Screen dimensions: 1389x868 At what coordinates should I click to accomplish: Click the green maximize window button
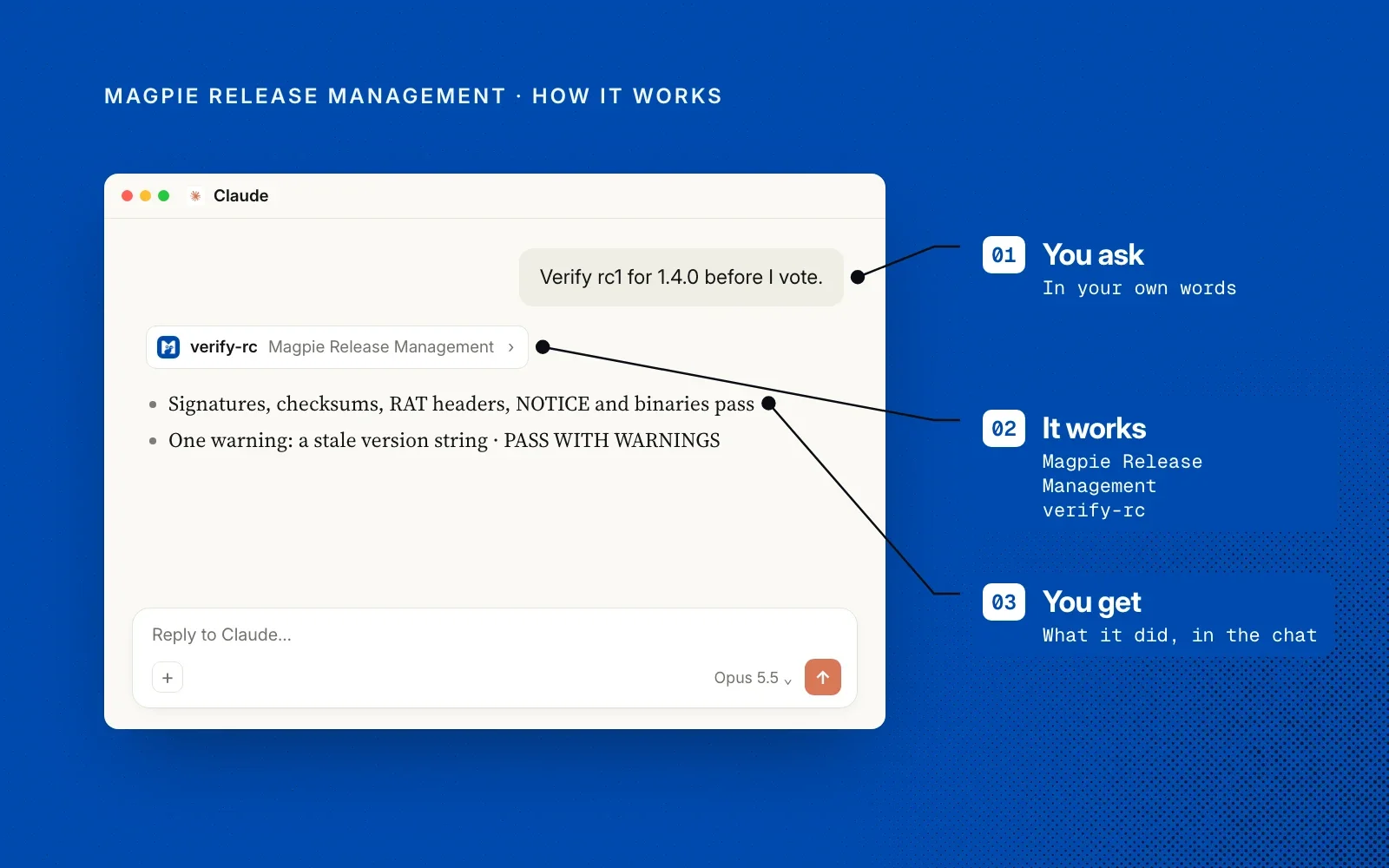pyautogui.click(x=163, y=196)
